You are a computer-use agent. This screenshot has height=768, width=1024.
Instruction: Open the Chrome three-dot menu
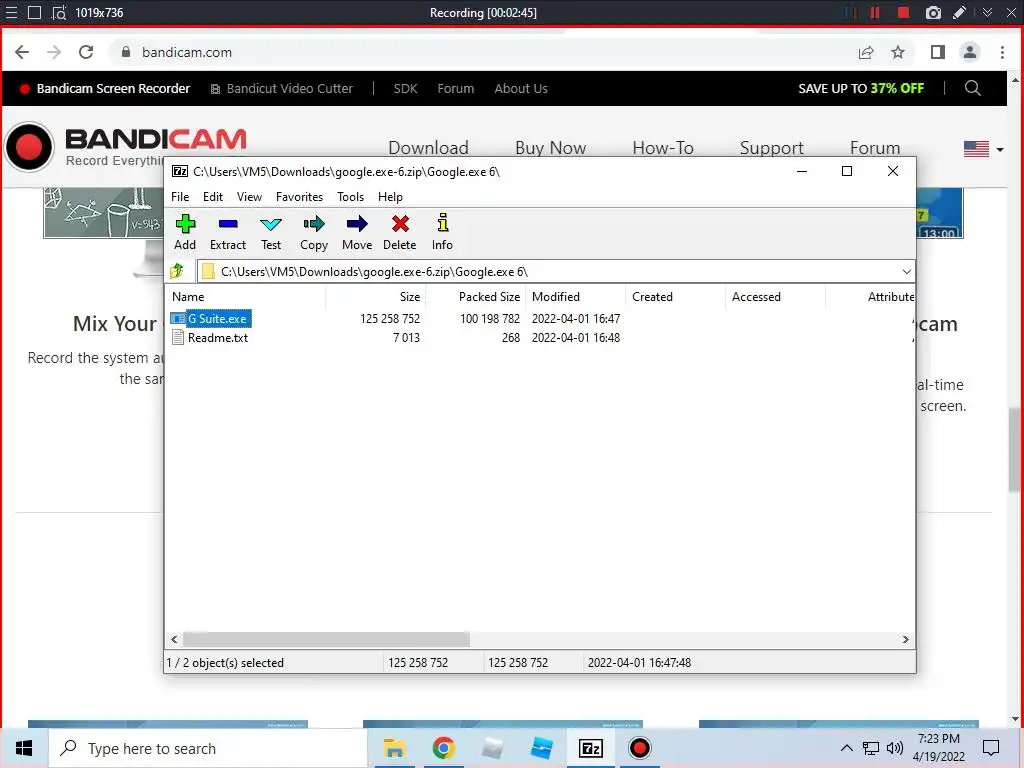1002,52
